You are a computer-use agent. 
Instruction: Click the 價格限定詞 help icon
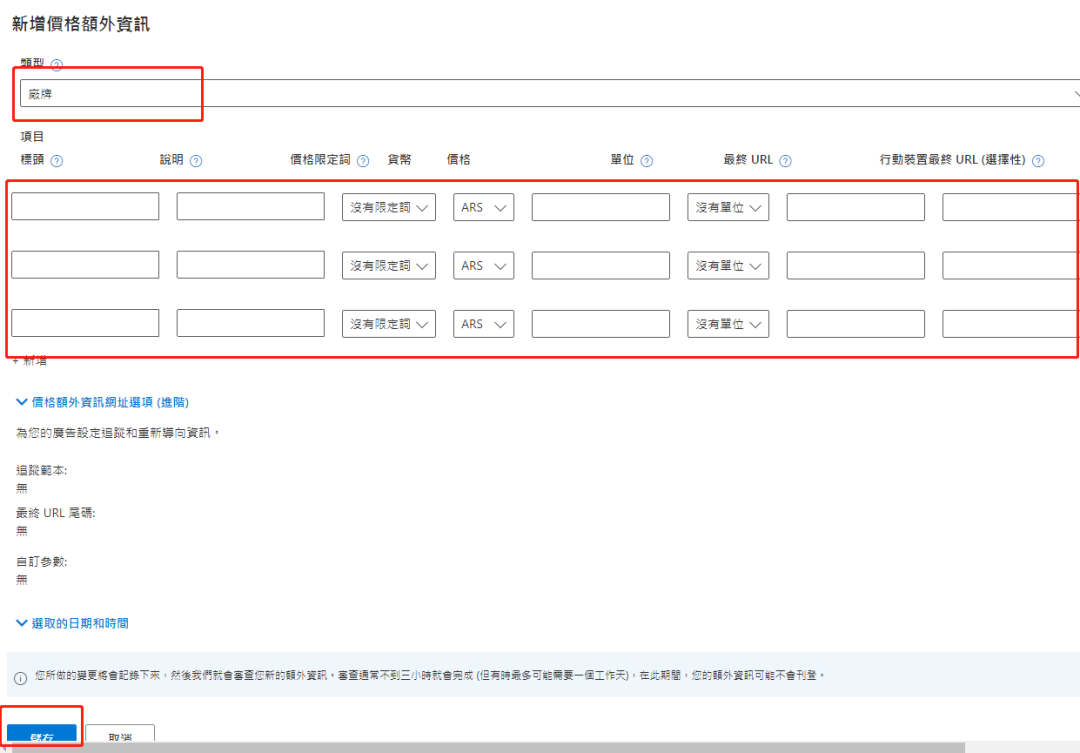pyautogui.click(x=361, y=160)
